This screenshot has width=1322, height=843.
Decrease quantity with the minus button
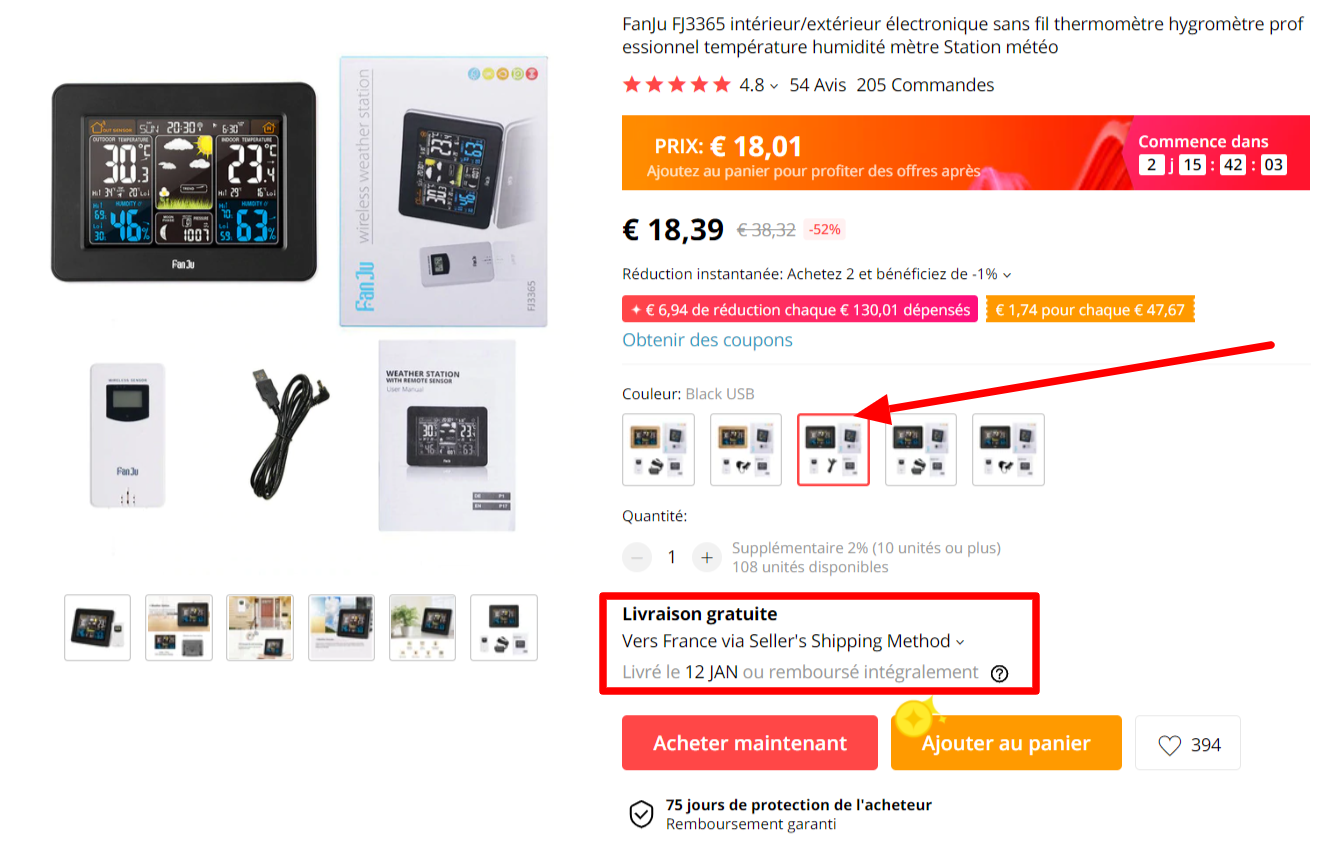(x=636, y=557)
